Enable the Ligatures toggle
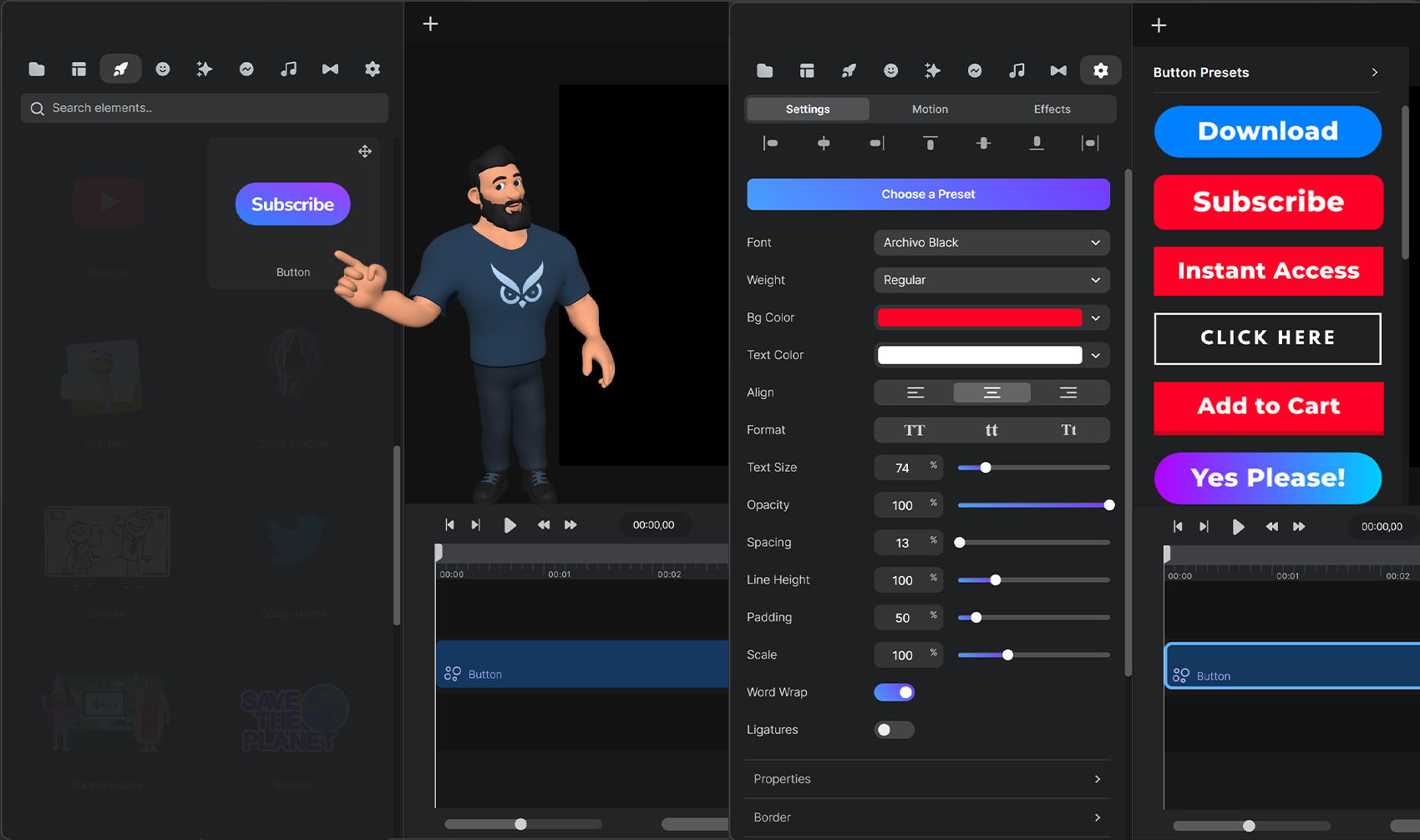 (894, 730)
